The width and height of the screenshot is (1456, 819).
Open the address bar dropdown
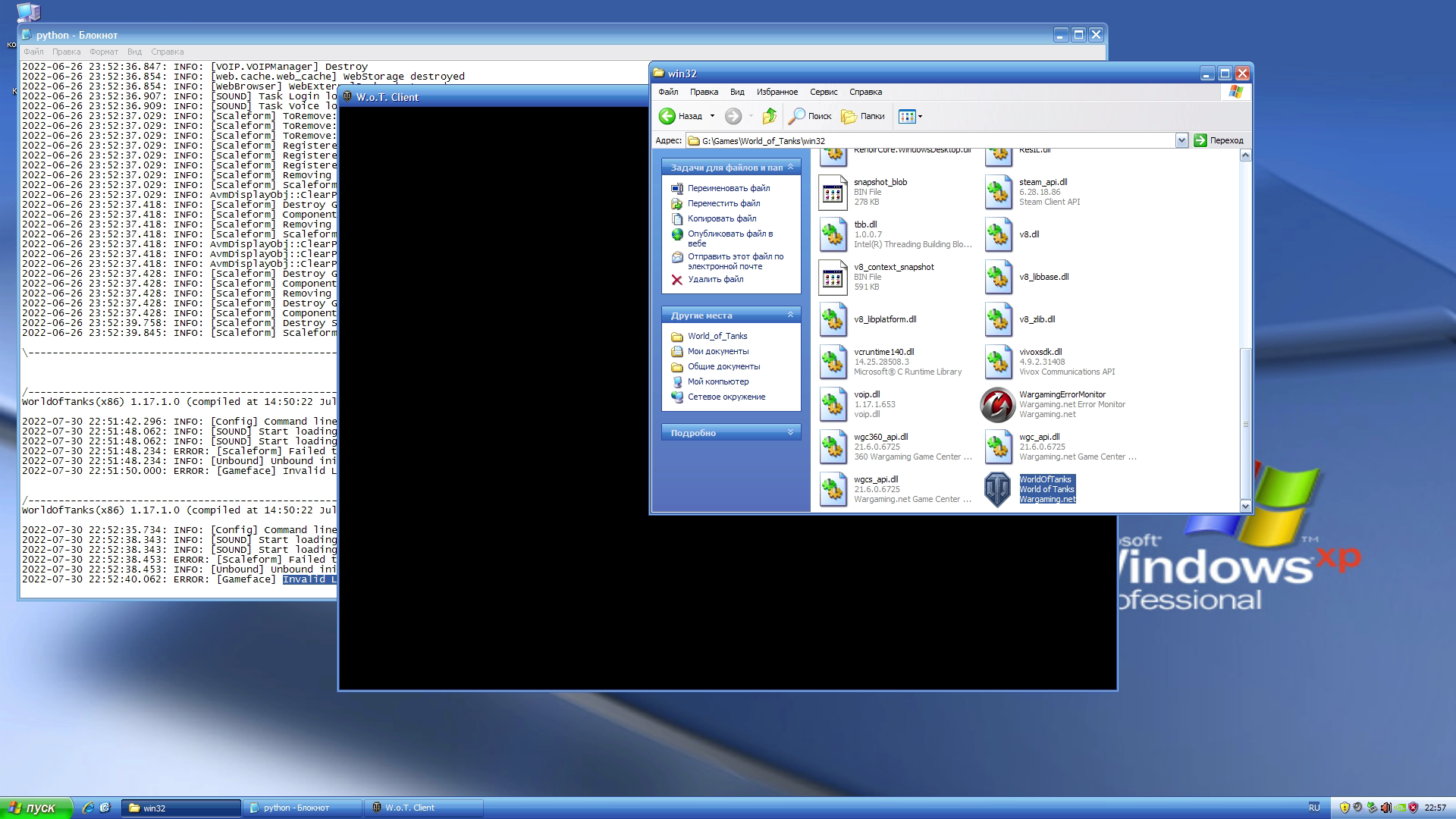pyautogui.click(x=1181, y=140)
